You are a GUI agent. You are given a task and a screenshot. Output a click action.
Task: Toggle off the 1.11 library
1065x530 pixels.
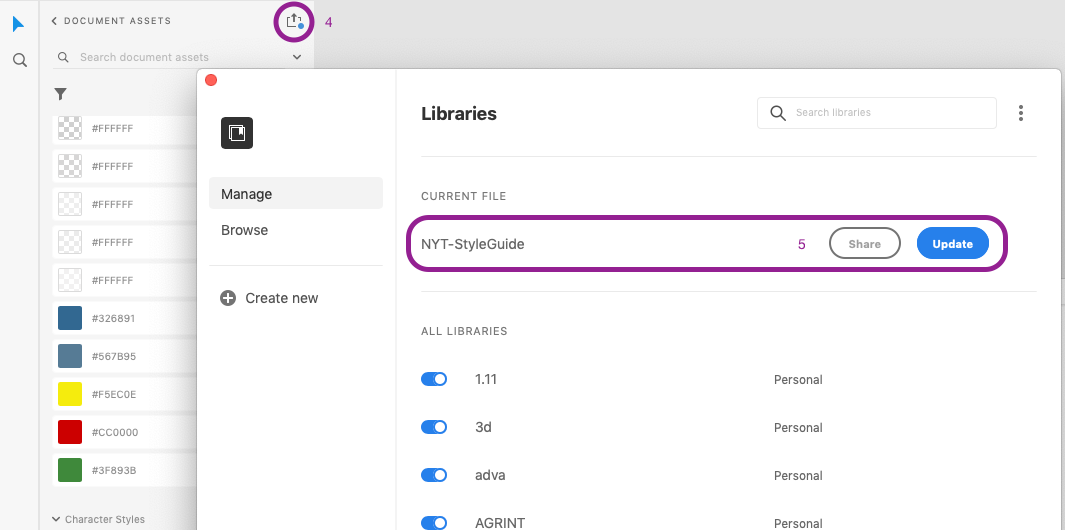tap(434, 379)
